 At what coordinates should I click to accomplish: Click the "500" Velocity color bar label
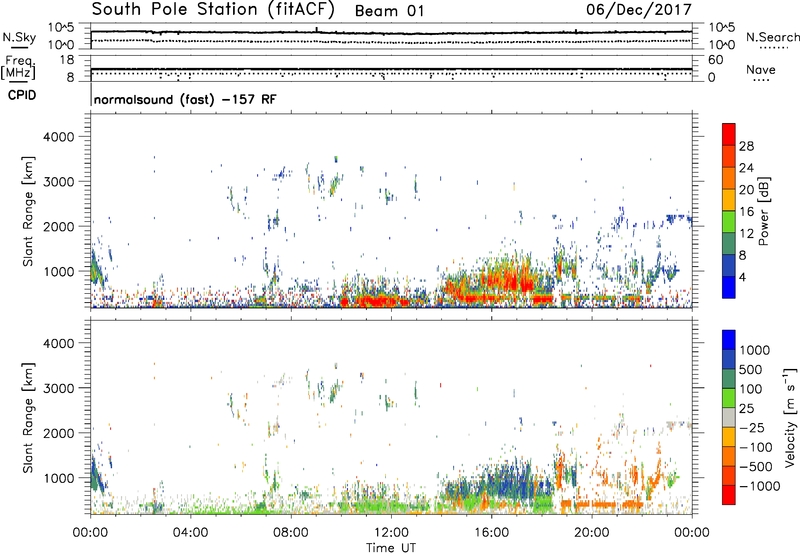[x=751, y=369]
